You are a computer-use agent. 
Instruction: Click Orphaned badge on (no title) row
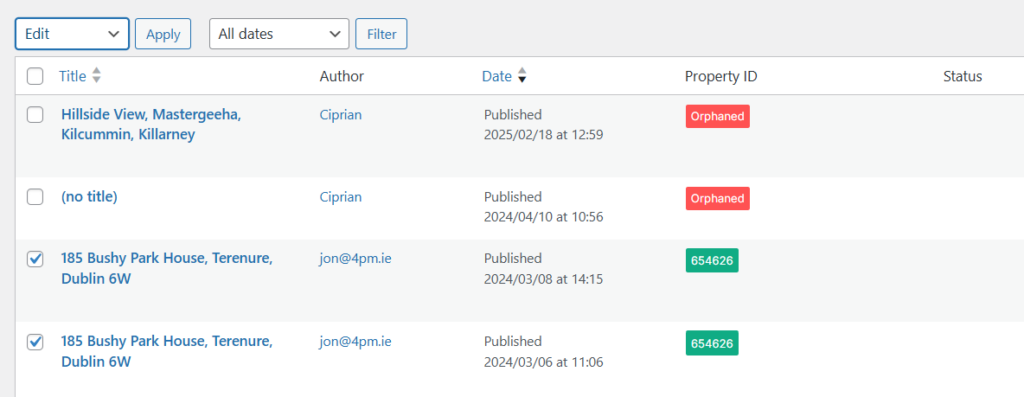pyautogui.click(x=717, y=198)
